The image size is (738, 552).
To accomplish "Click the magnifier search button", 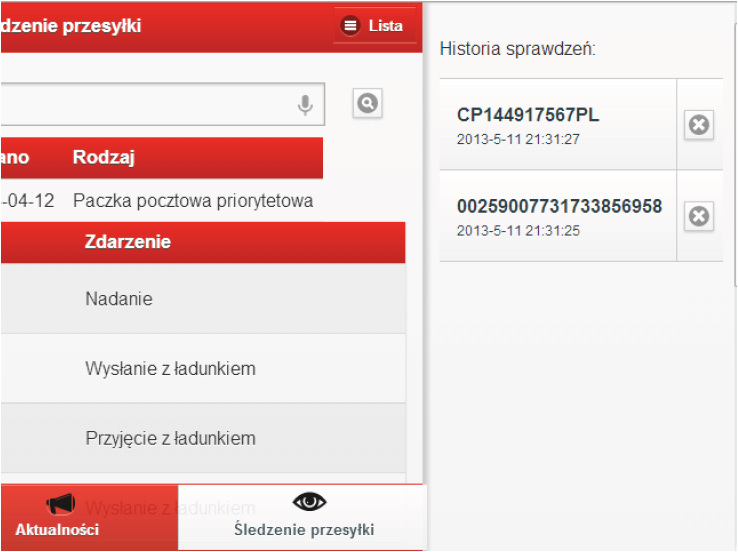I will tap(368, 103).
